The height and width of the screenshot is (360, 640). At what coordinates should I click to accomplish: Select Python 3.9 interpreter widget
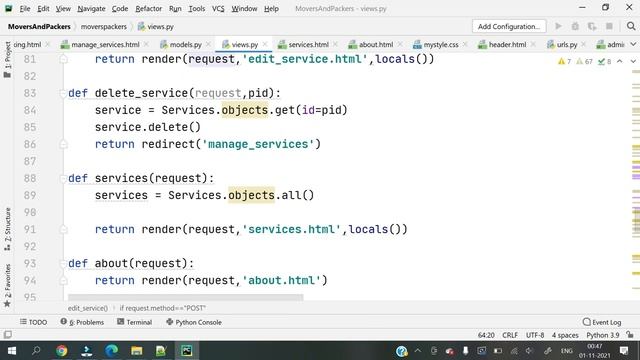[x=603, y=335]
